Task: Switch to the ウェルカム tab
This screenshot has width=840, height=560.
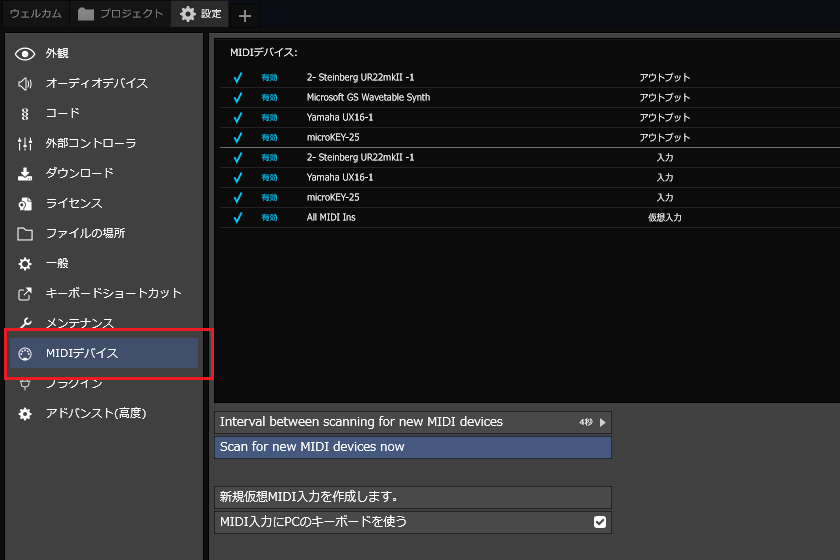Action: 35,14
